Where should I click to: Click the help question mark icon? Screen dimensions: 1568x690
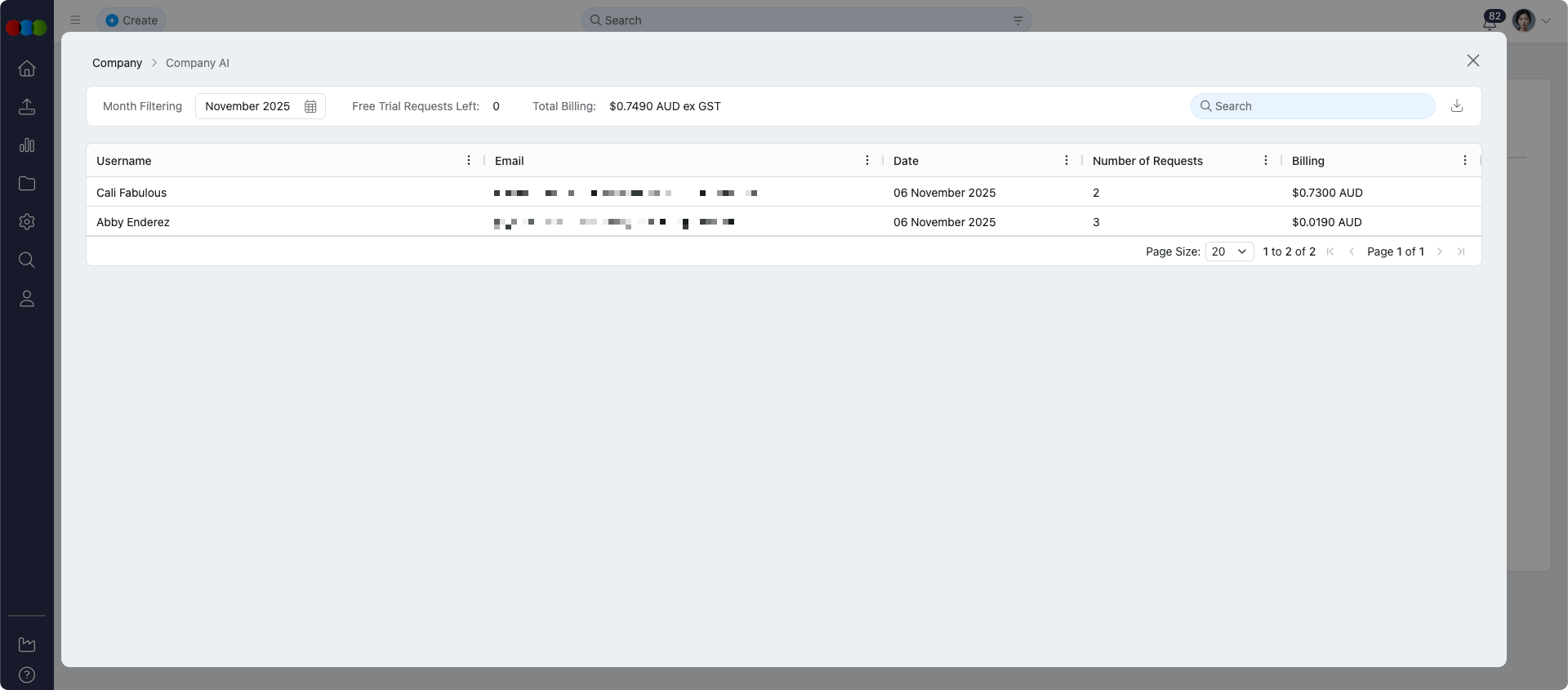(27, 675)
